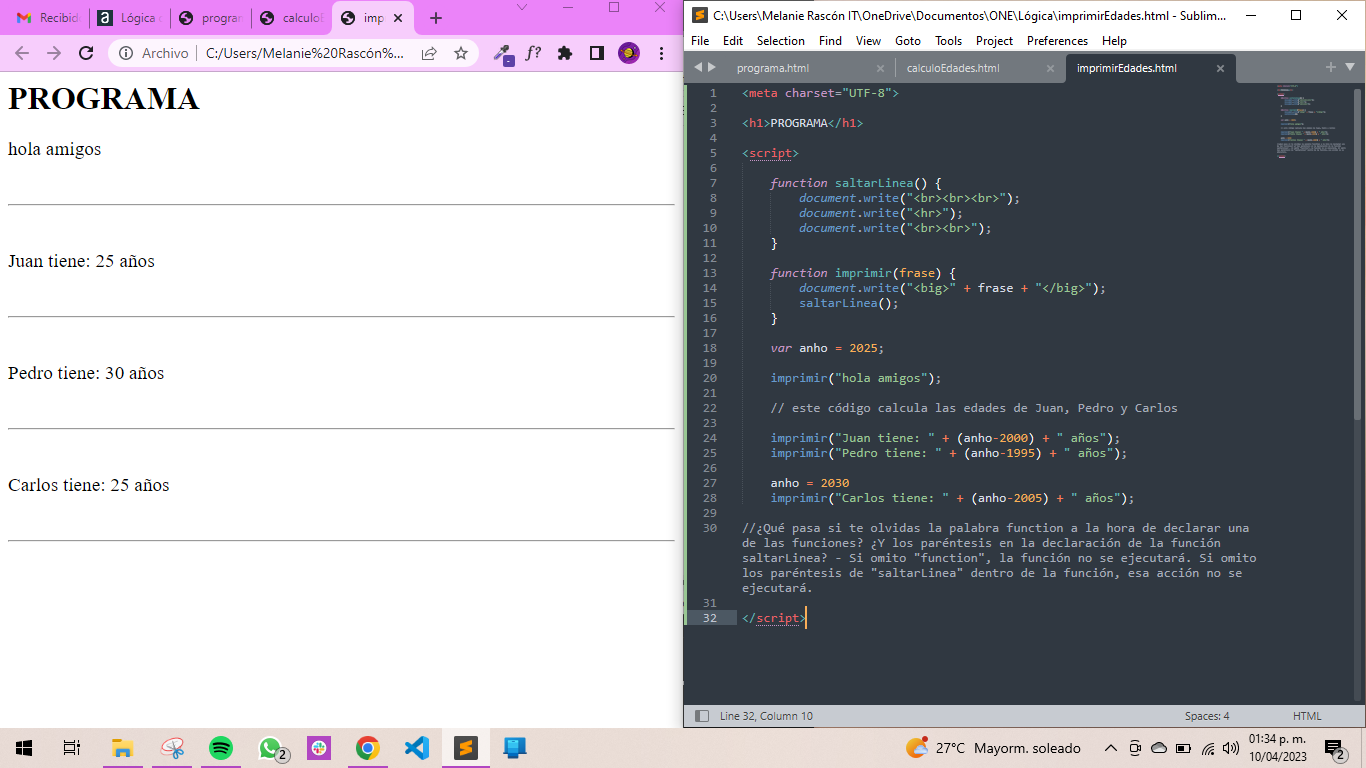Bookmark this page with the star icon

461,53
